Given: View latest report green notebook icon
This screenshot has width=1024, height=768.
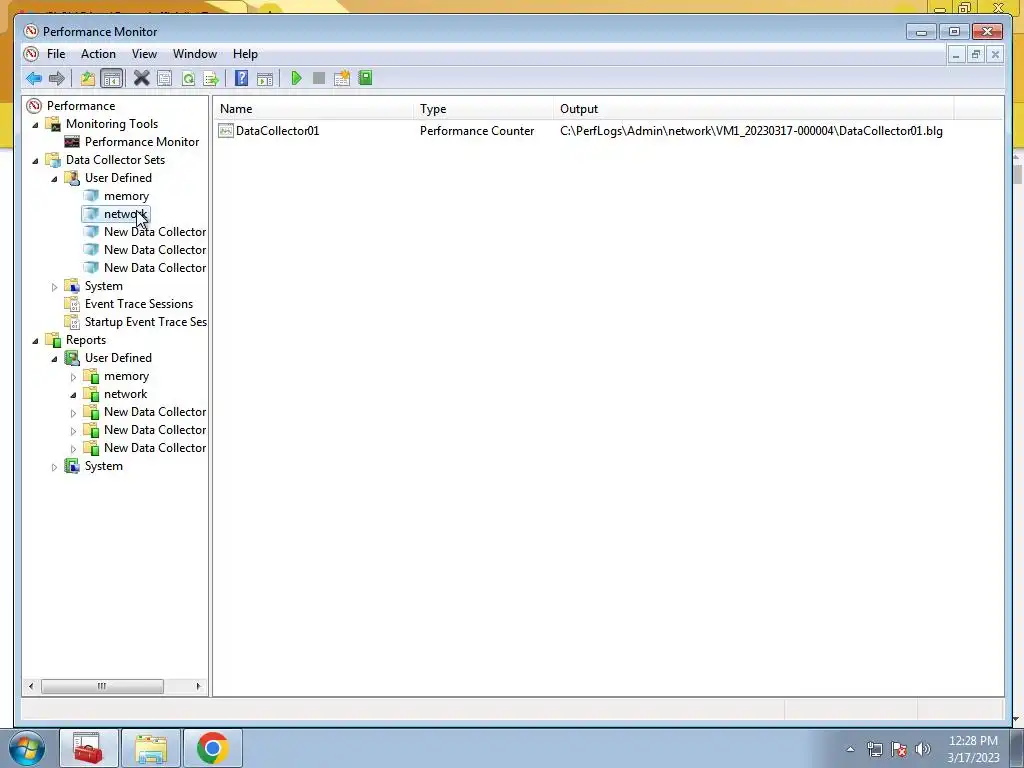Looking at the screenshot, I should [365, 78].
